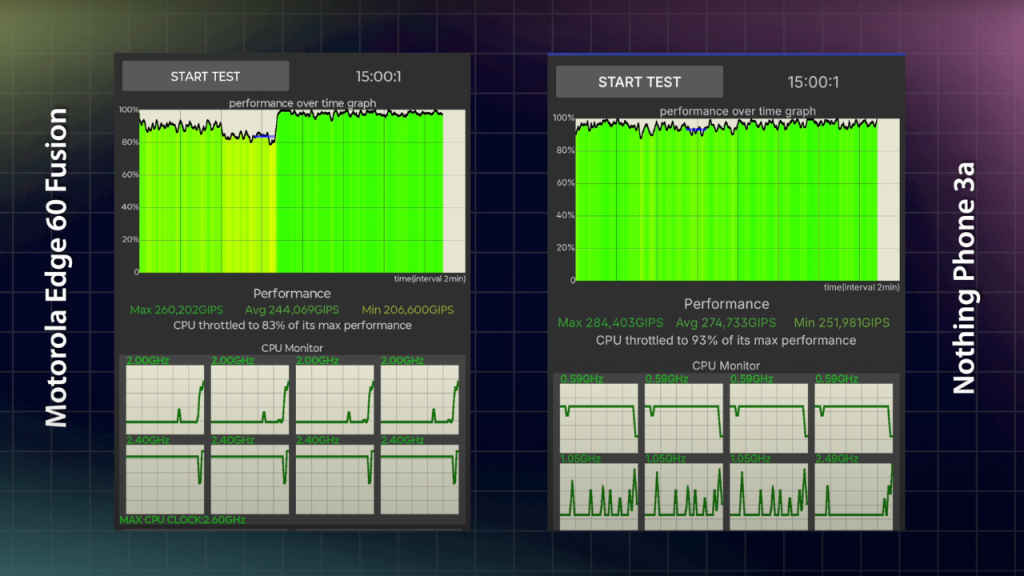
Task: Click the "Min 251,981GIPS" value
Action: point(842,323)
